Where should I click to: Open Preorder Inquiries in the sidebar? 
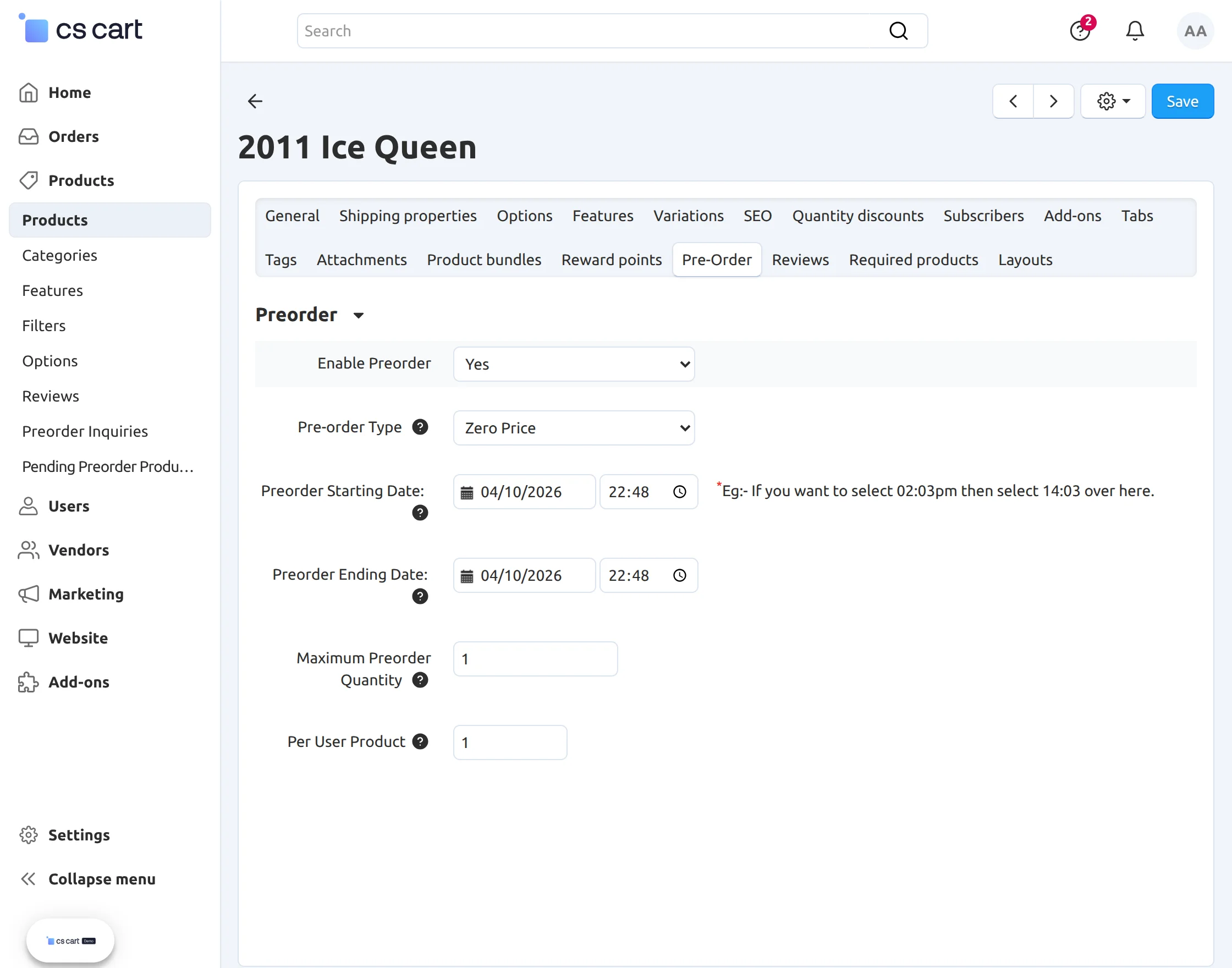(85, 431)
